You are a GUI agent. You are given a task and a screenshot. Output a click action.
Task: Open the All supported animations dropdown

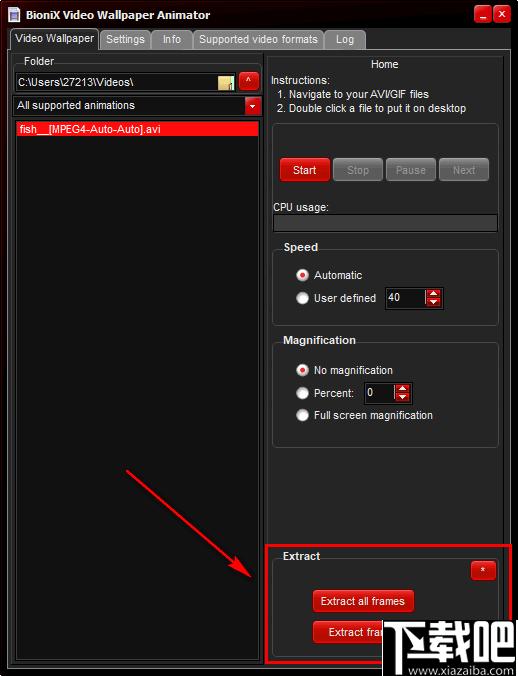click(x=253, y=106)
